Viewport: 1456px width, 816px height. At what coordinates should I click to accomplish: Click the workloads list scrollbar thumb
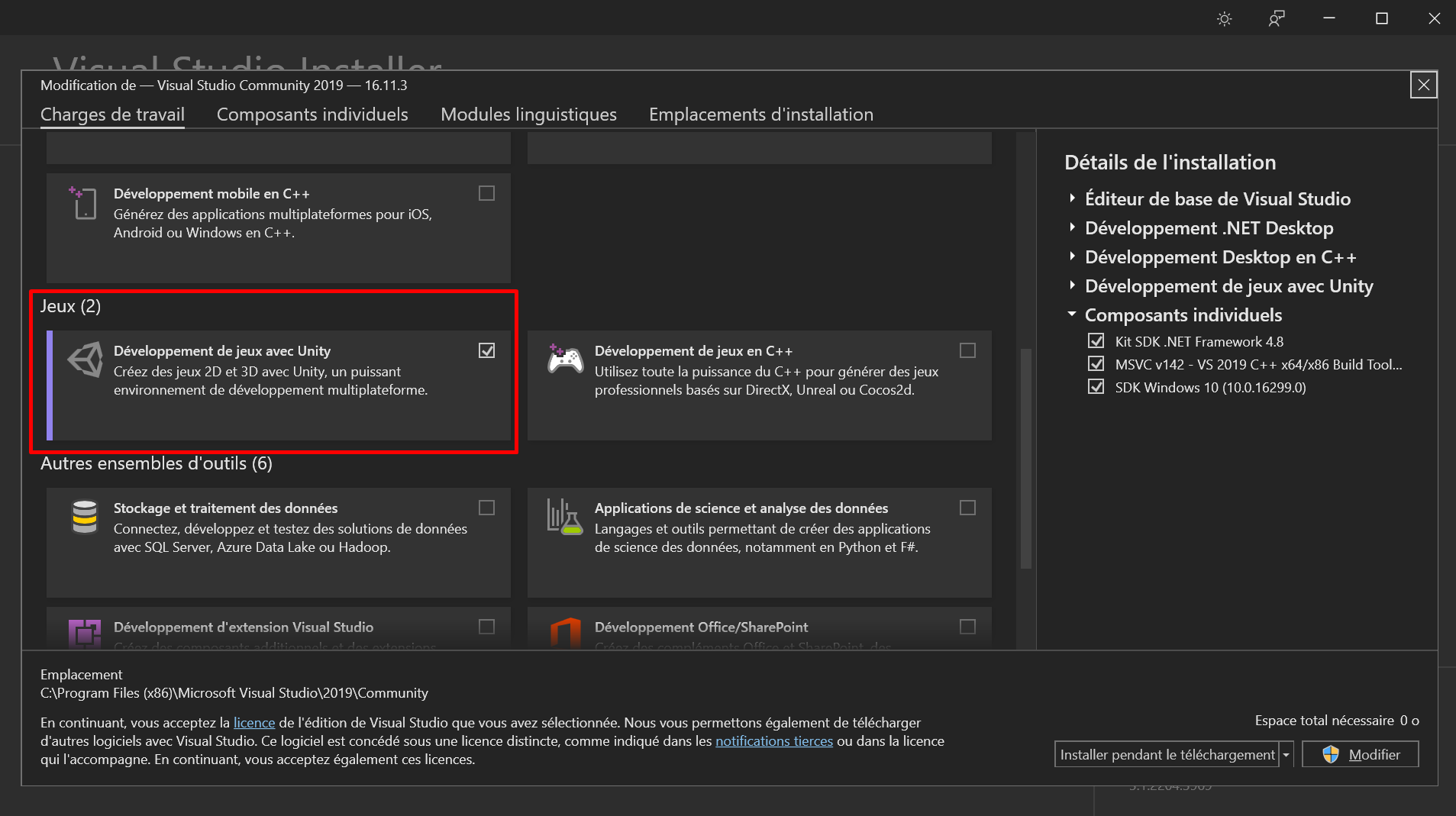[x=1026, y=458]
